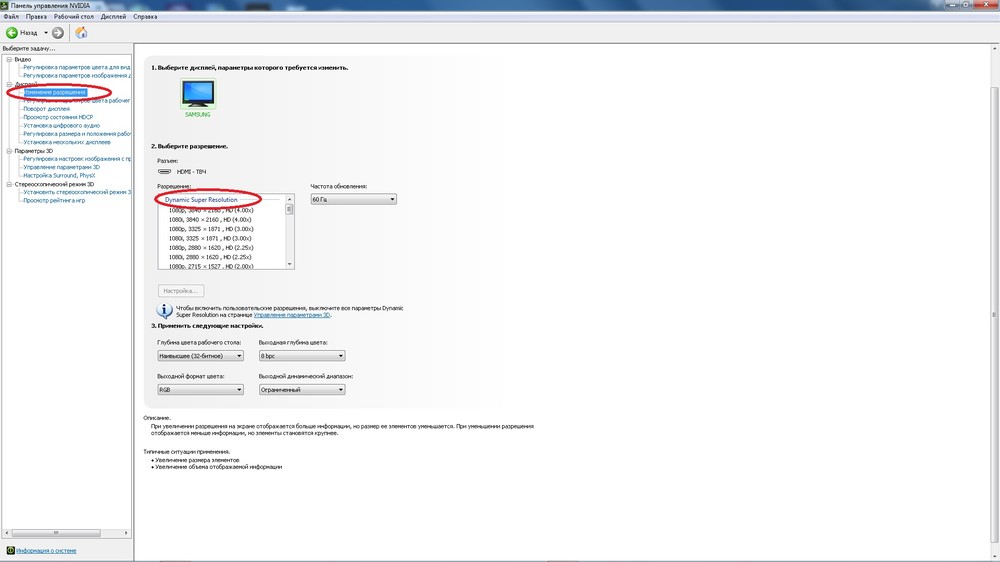
Task: Click the NVIDIA title bar icon
Action: 4,5
